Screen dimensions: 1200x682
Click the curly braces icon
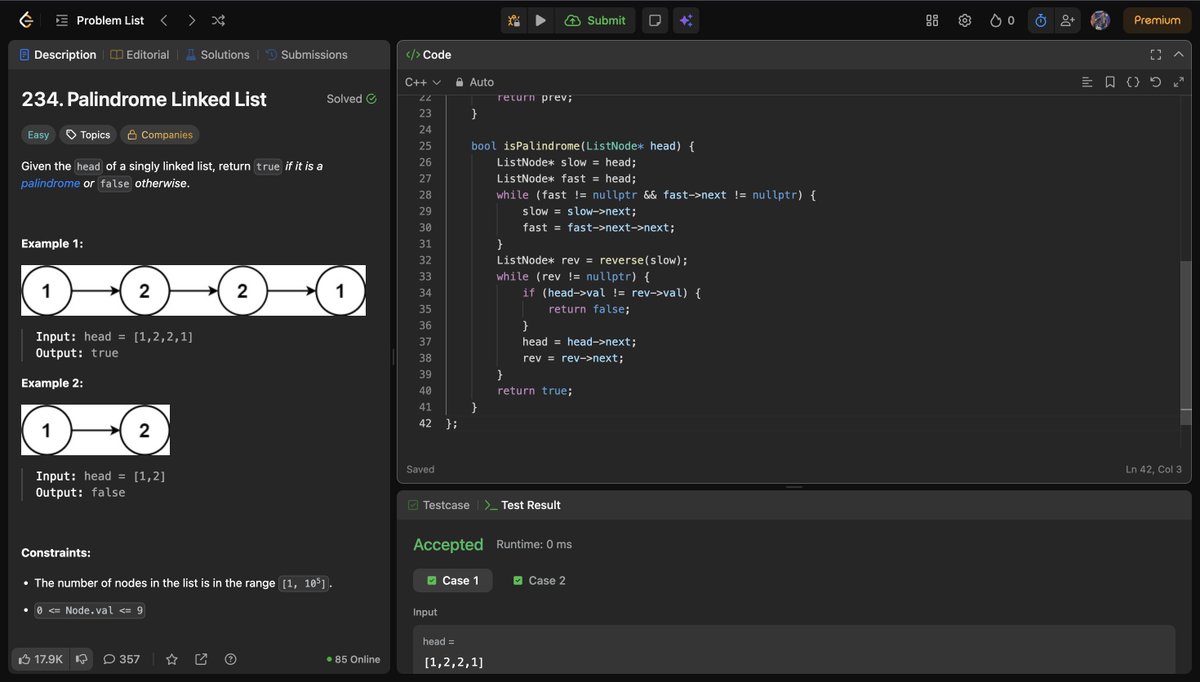click(x=1133, y=82)
